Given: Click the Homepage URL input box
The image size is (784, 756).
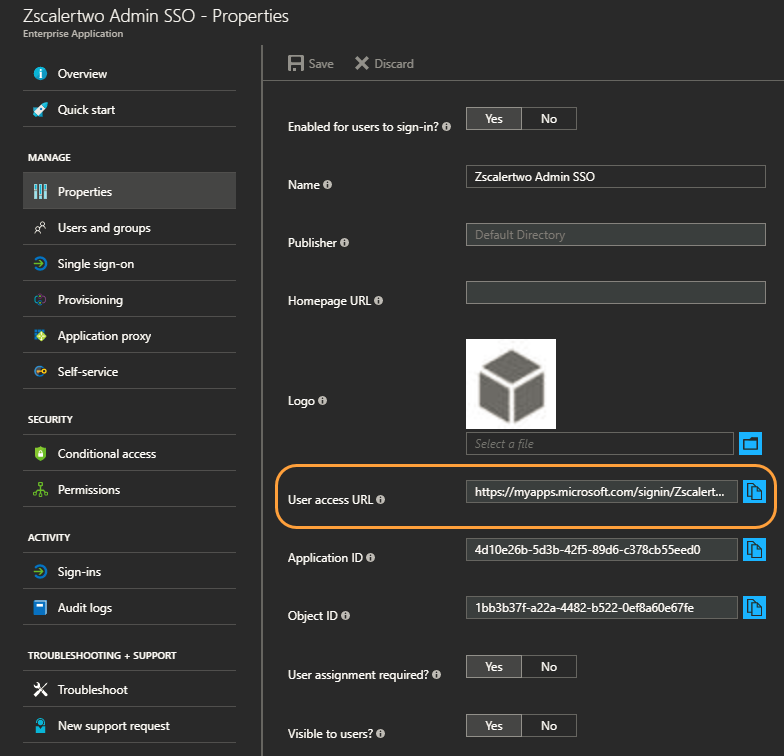Looking at the screenshot, I should coord(615,293).
